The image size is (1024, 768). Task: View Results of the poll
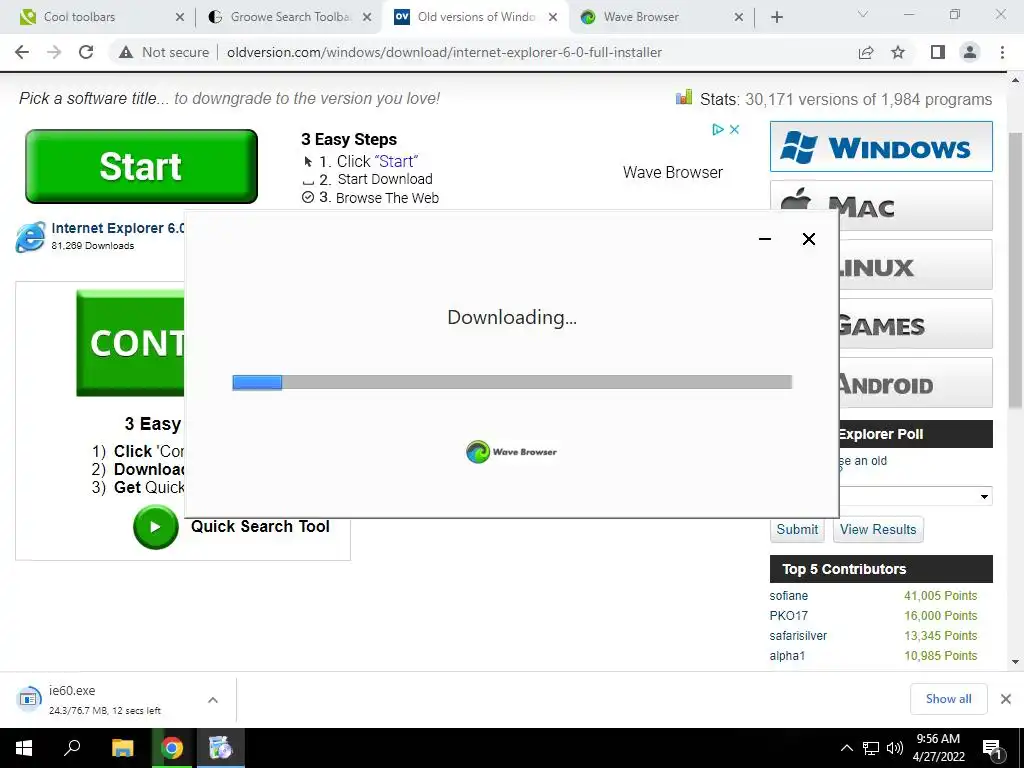click(878, 530)
